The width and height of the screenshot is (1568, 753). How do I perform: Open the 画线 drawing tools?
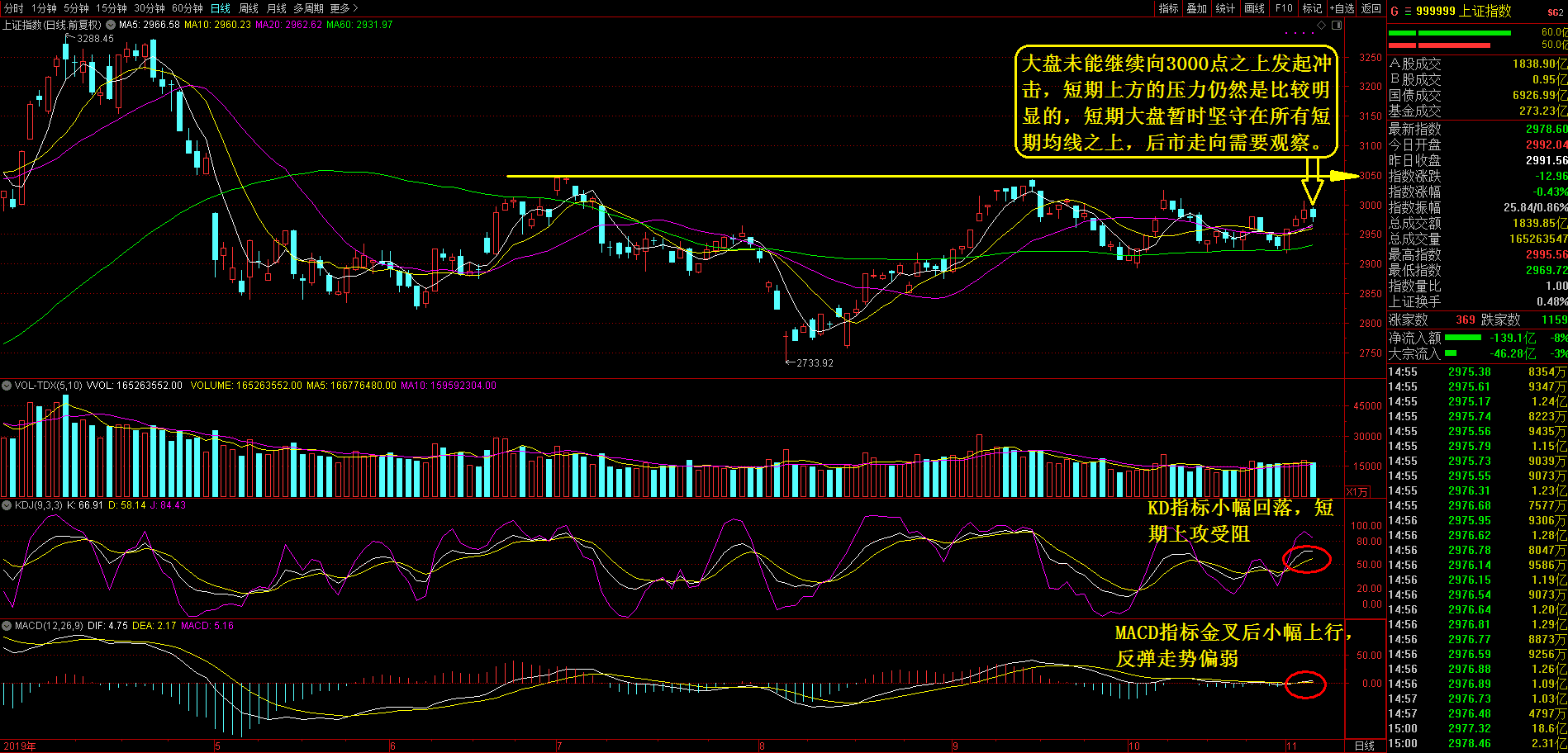click(x=1255, y=8)
